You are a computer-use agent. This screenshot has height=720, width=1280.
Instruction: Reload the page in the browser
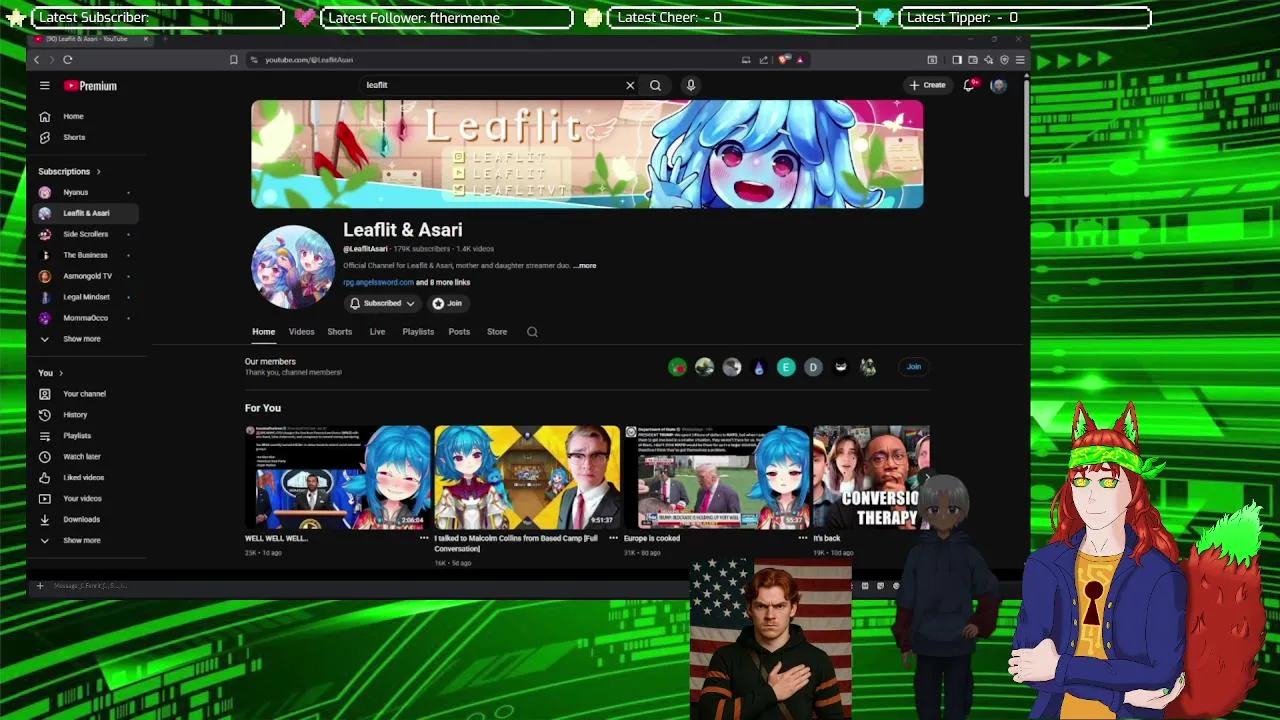click(67, 60)
